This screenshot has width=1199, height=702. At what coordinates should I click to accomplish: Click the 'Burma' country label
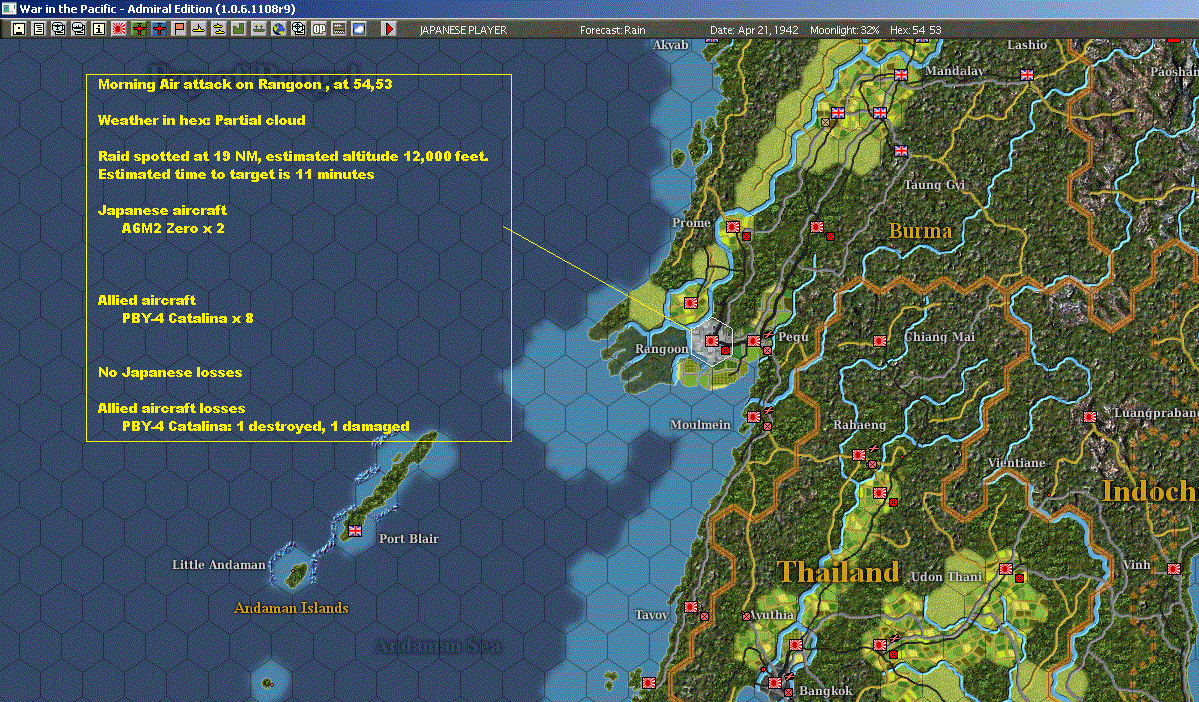(x=920, y=230)
